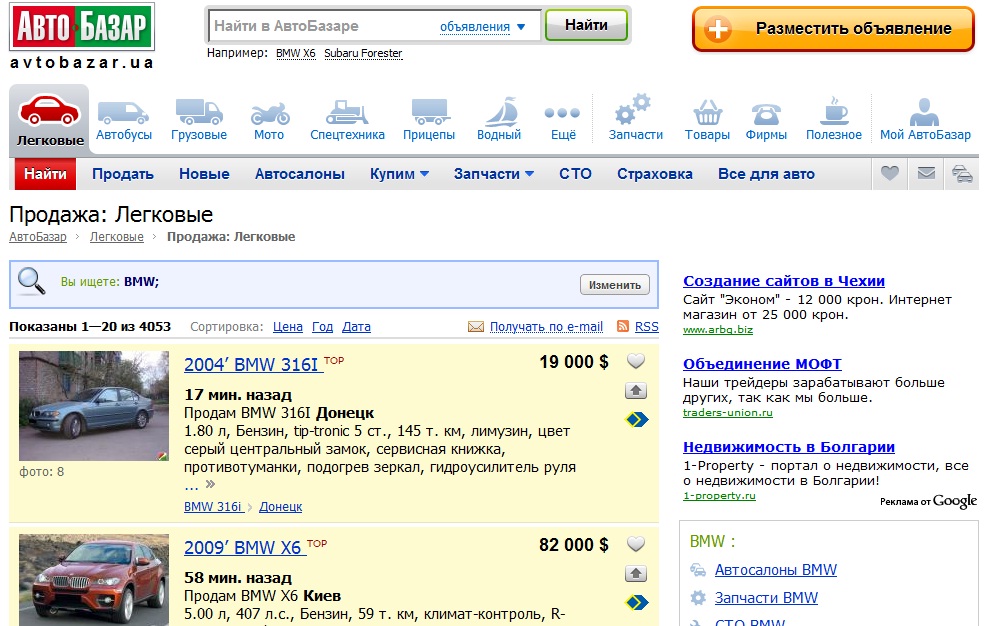
Task: Click the blue-yellow marker on BMW X6 listing
Action: click(637, 602)
